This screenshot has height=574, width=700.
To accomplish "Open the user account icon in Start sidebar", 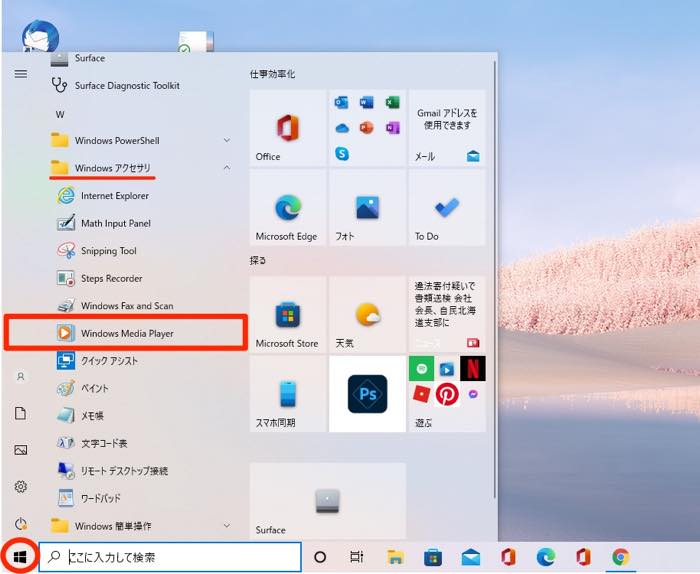I will coord(21,377).
